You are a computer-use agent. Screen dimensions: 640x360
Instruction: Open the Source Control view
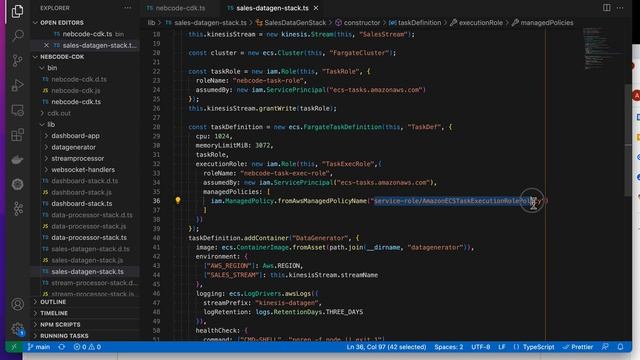coord(18,60)
